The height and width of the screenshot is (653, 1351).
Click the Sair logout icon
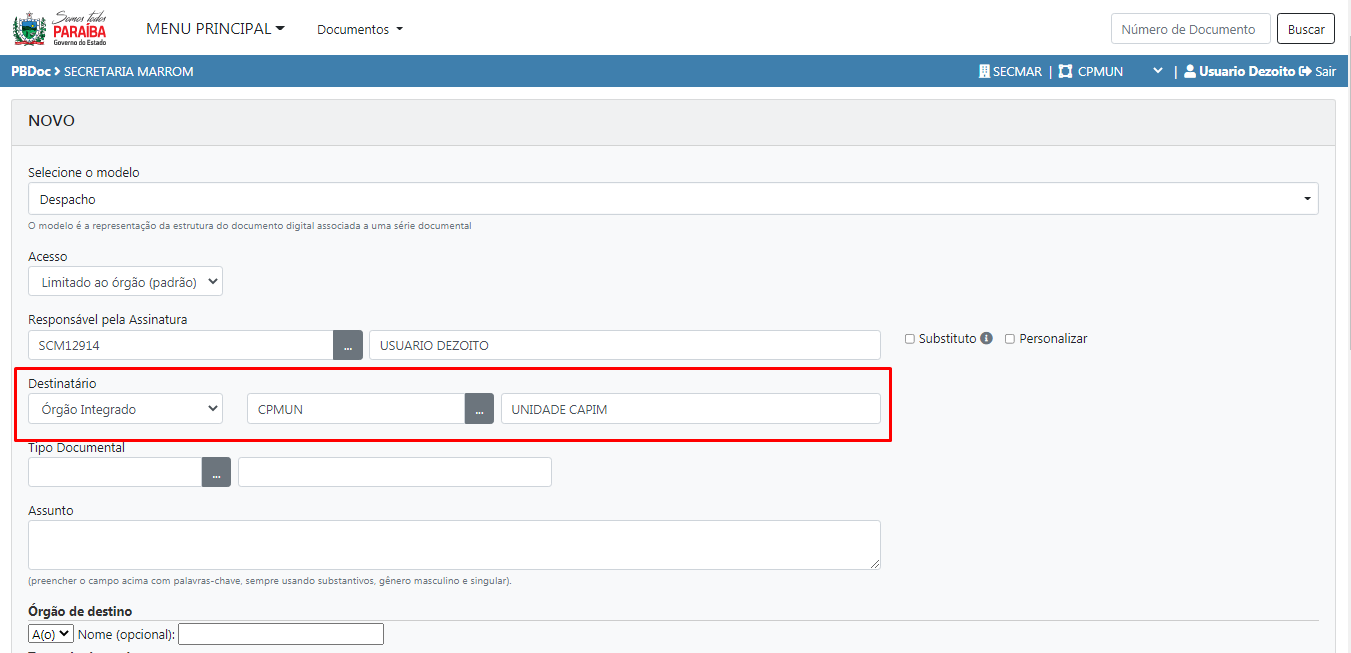[1305, 72]
